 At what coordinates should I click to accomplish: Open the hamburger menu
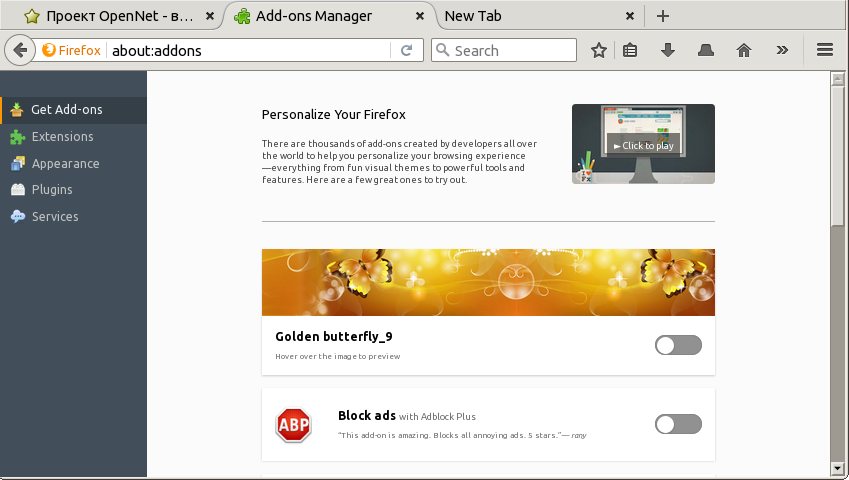tap(825, 51)
